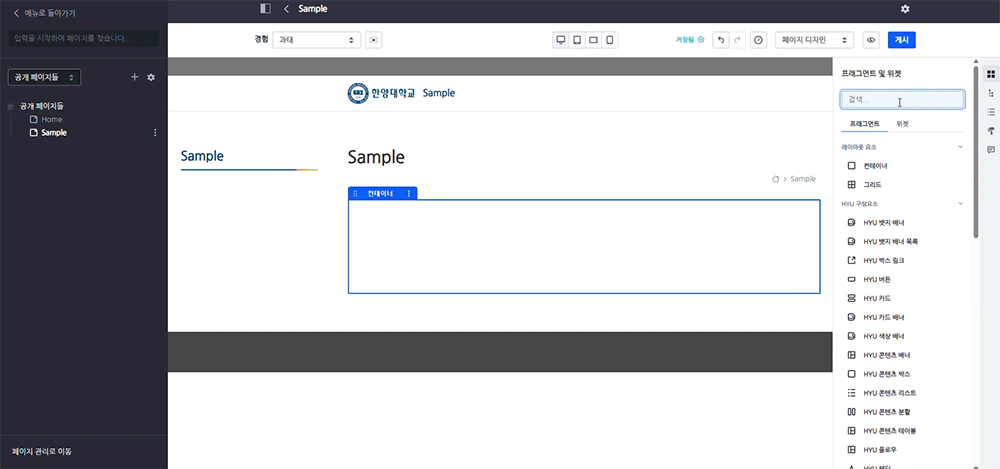The height and width of the screenshot is (469, 1000).
Task: Open the 경험 experience dropdown
Action: (x=317, y=40)
